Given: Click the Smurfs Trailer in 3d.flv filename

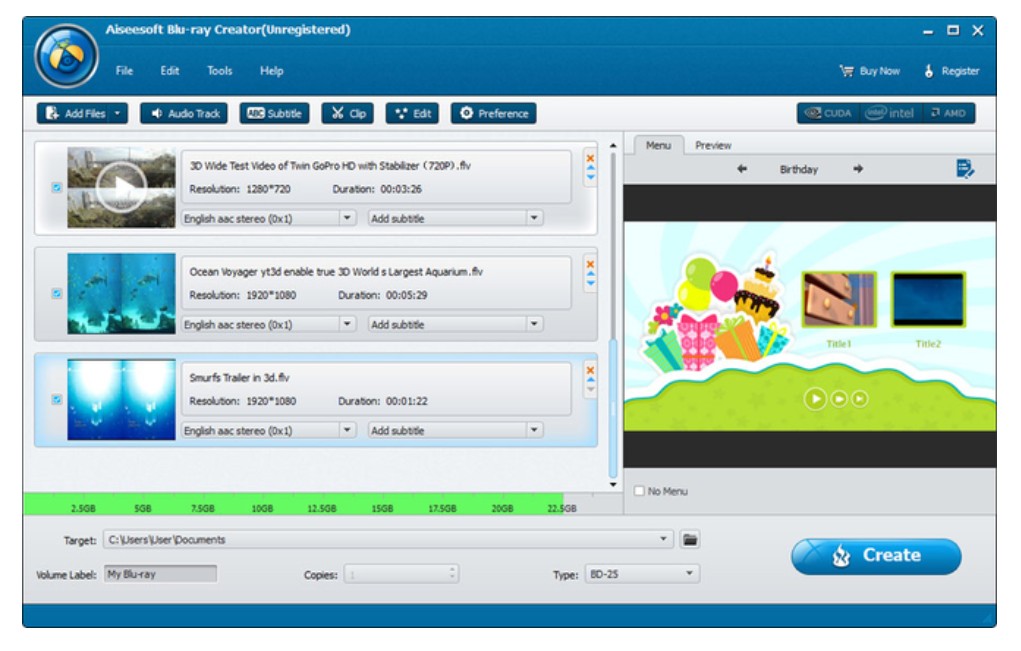Looking at the screenshot, I should (239, 378).
